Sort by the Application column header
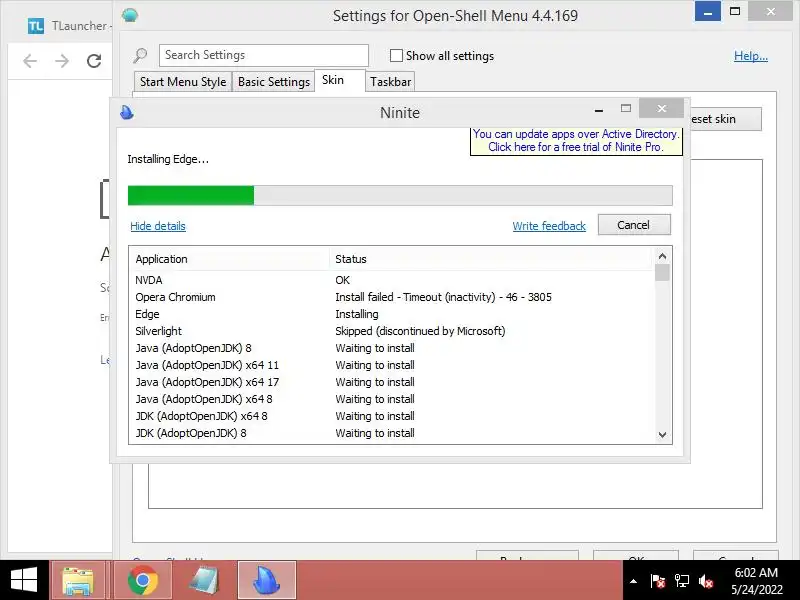The image size is (800, 600). click(229, 259)
